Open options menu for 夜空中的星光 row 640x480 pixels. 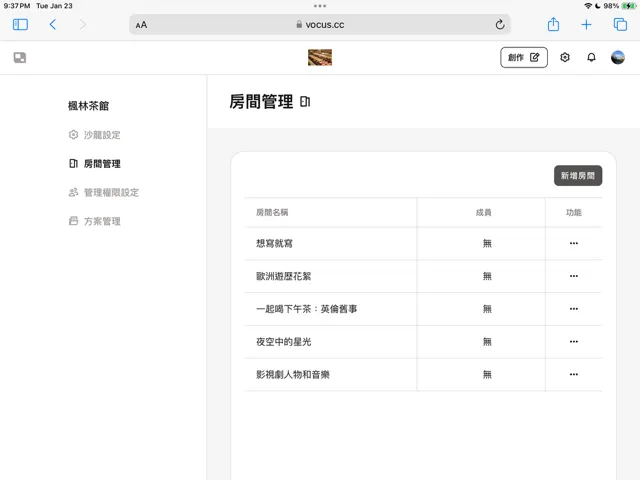pyautogui.click(x=573, y=342)
